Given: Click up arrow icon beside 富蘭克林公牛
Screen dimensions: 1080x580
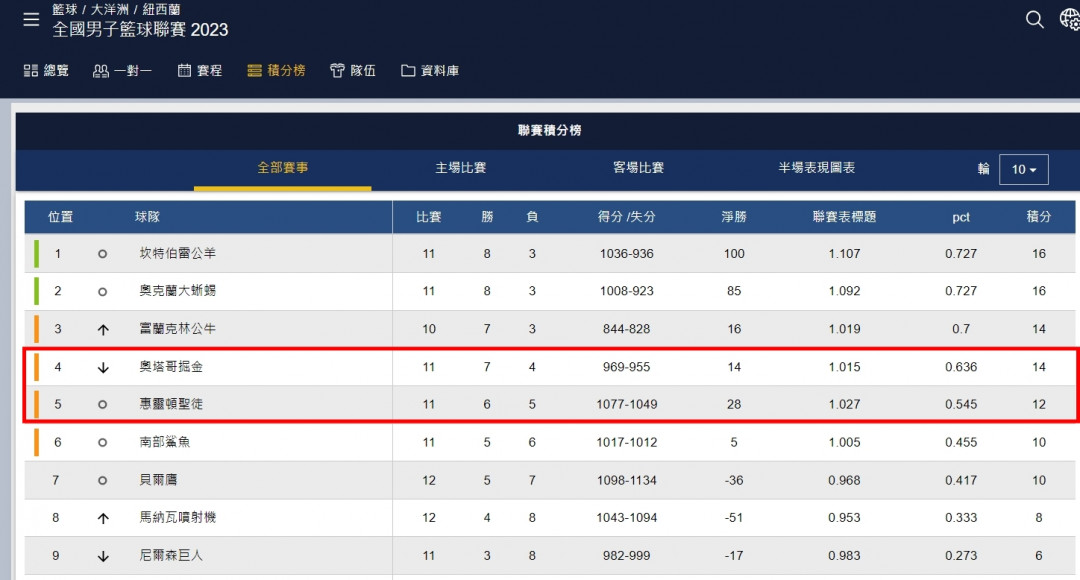Looking at the screenshot, I should coord(103,329).
